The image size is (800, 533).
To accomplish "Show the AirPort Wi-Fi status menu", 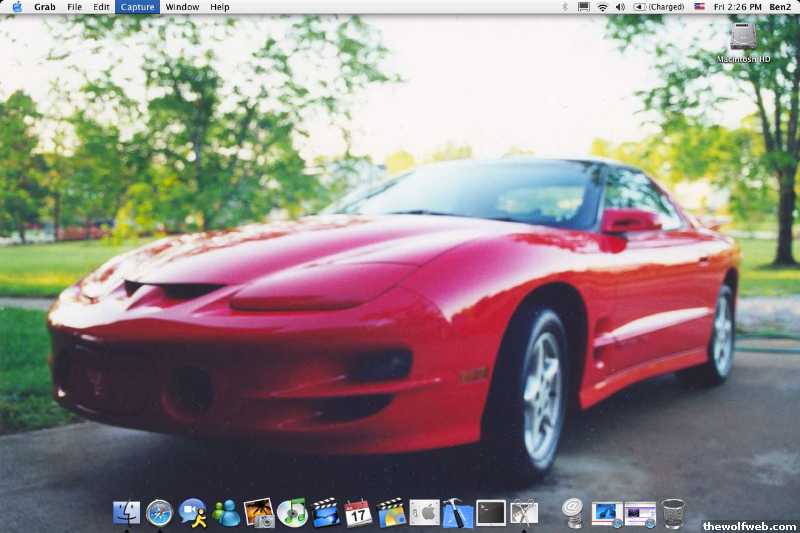I will 602,7.
